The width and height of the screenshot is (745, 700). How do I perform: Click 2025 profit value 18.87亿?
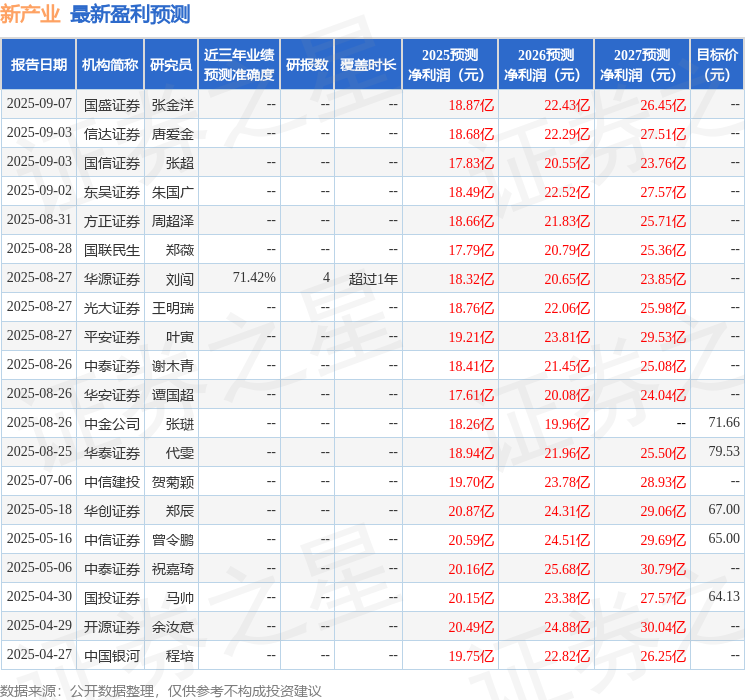[471, 105]
